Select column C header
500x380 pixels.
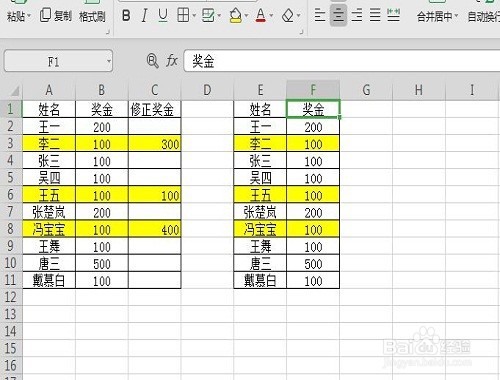pyautogui.click(x=154, y=90)
